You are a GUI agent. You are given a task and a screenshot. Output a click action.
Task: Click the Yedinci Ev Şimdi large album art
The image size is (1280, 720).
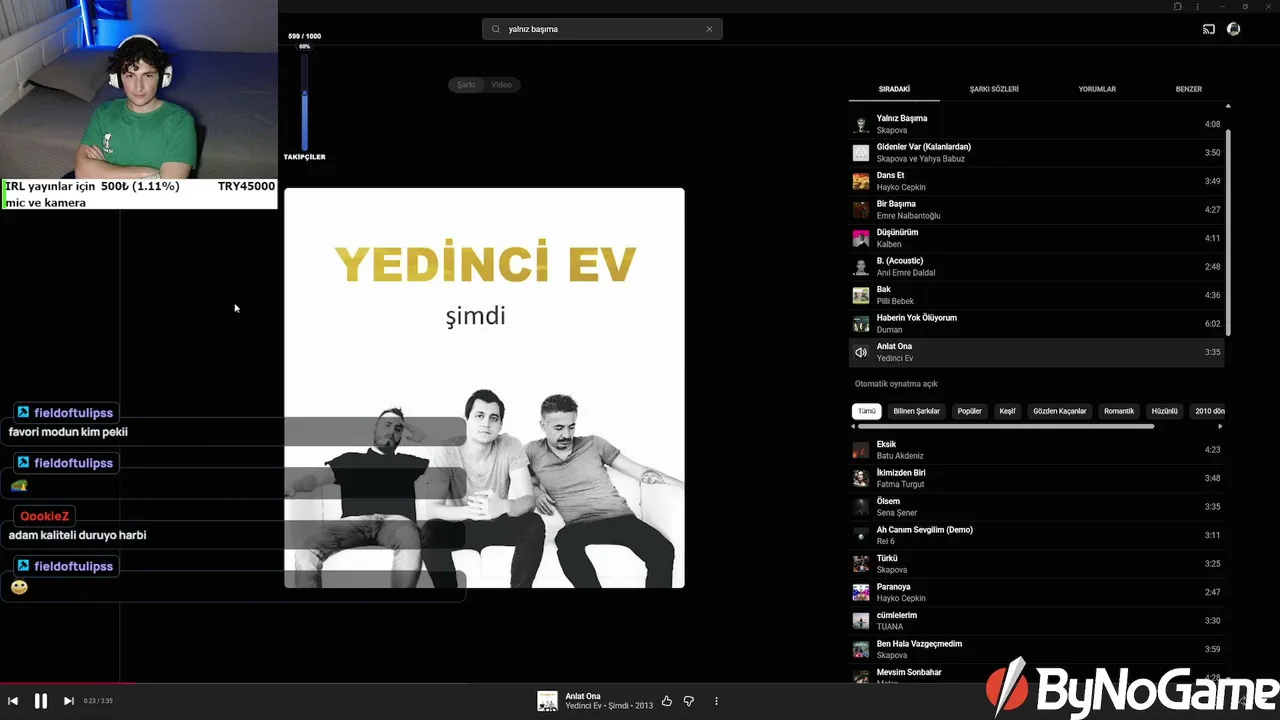click(484, 388)
